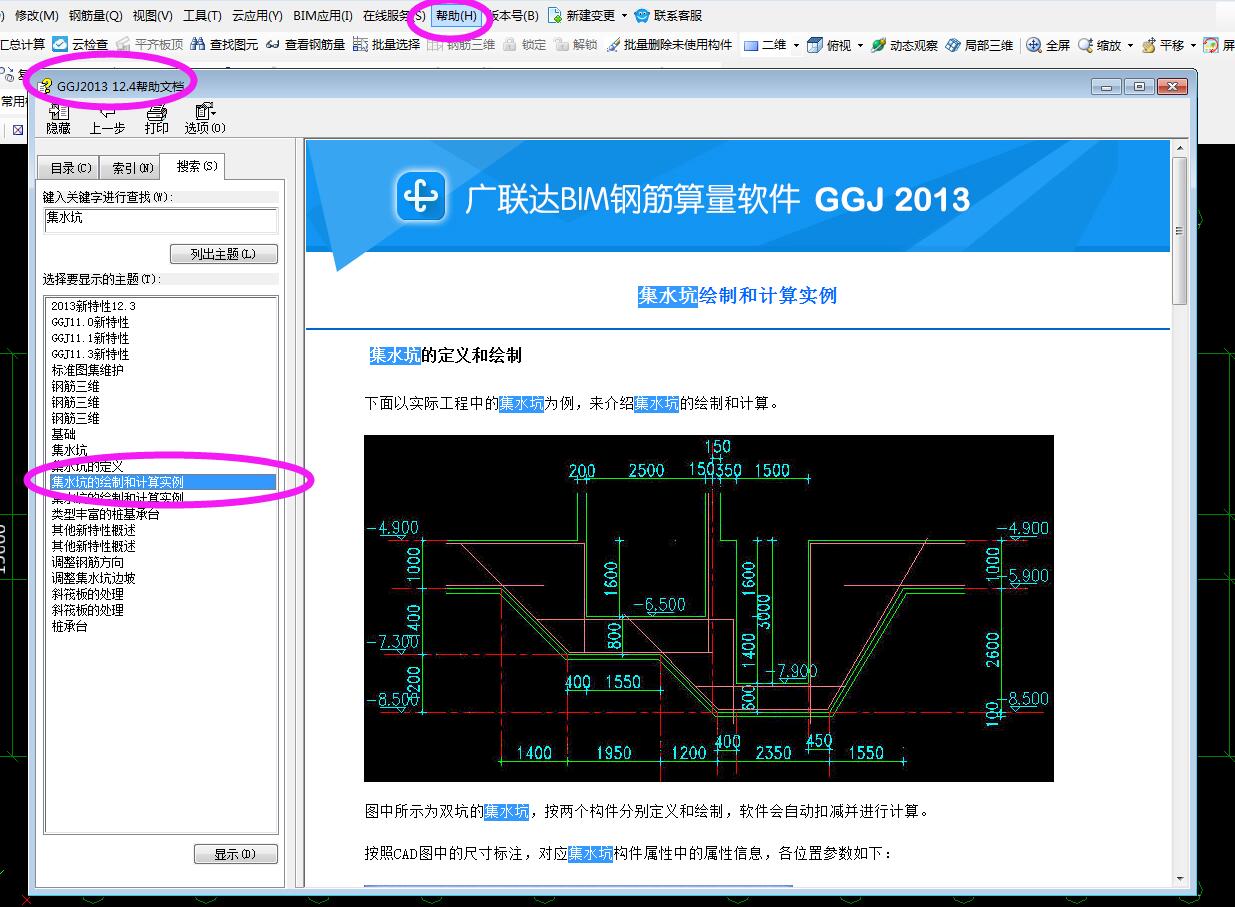Click 缩放 zoom tool
Screen dimensions: 1235x907
[1099, 45]
